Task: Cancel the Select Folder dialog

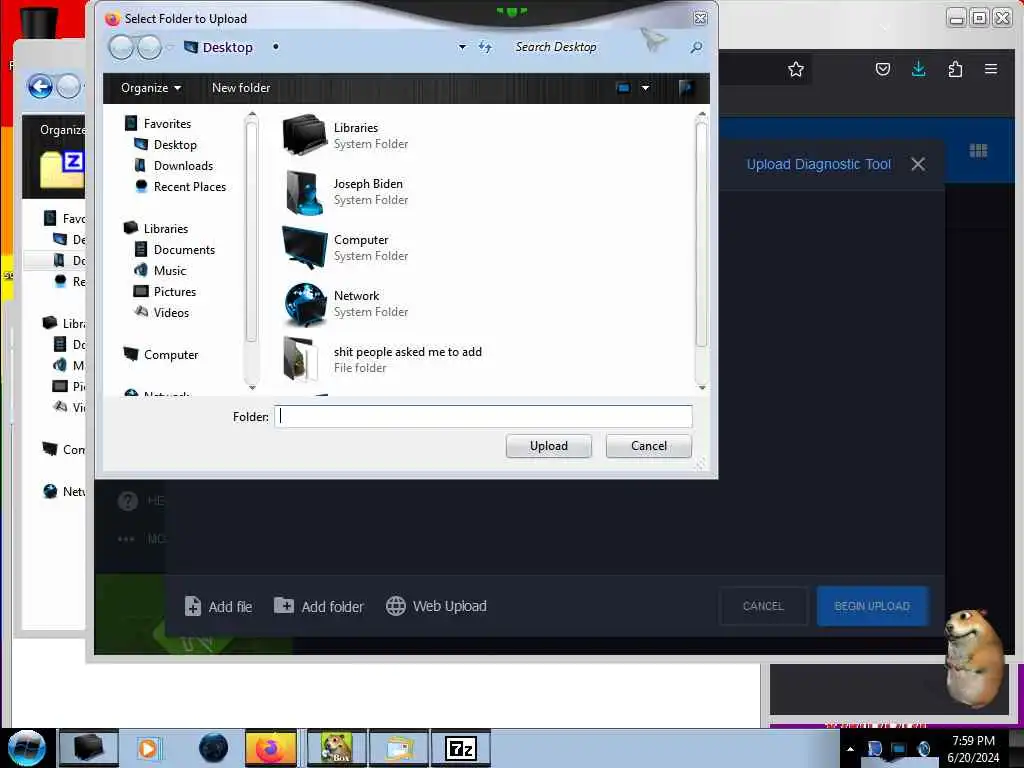Action: pyautogui.click(x=648, y=446)
